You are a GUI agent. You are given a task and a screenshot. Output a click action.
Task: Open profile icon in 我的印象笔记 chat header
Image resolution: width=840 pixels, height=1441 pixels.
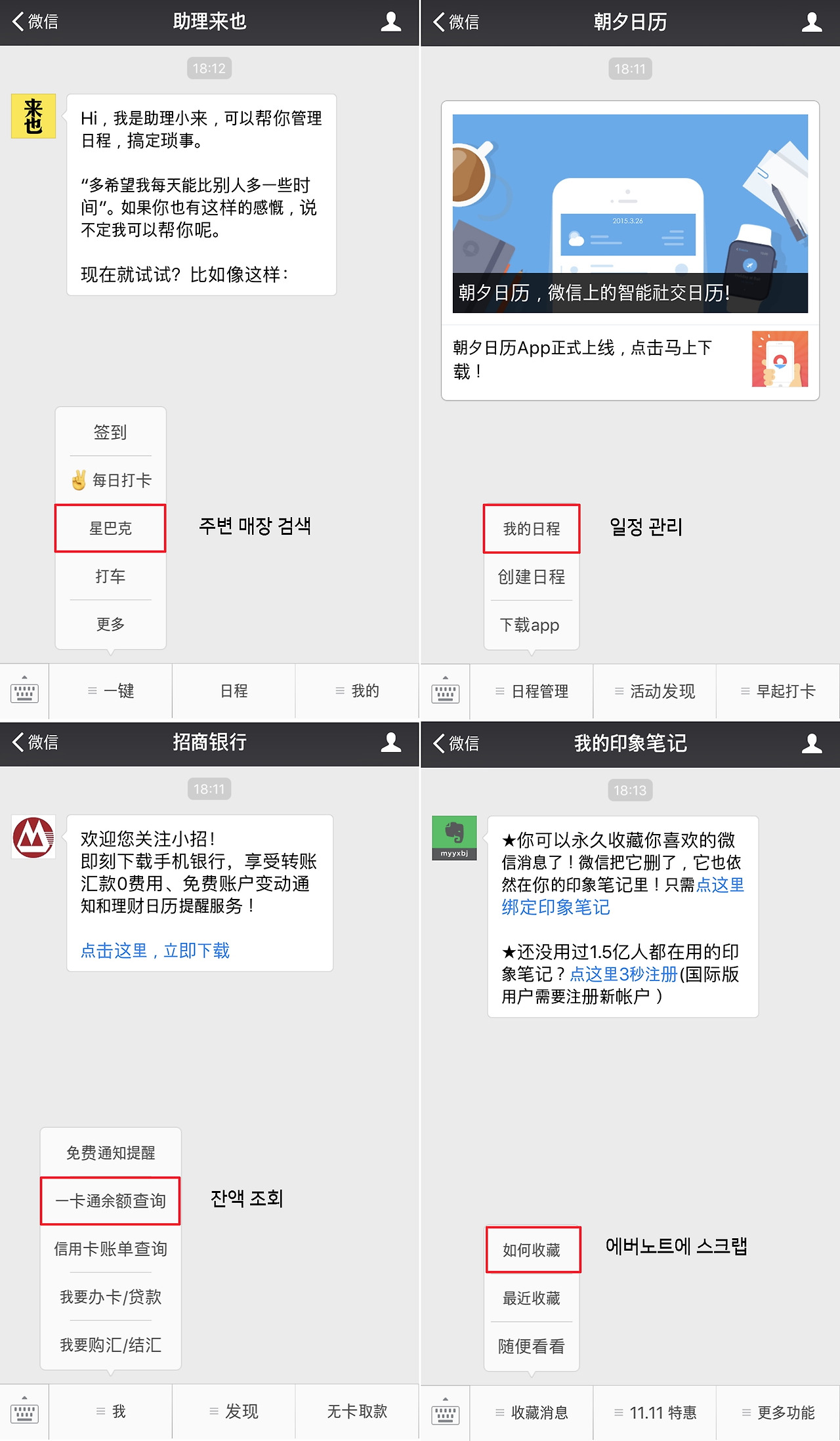812,743
